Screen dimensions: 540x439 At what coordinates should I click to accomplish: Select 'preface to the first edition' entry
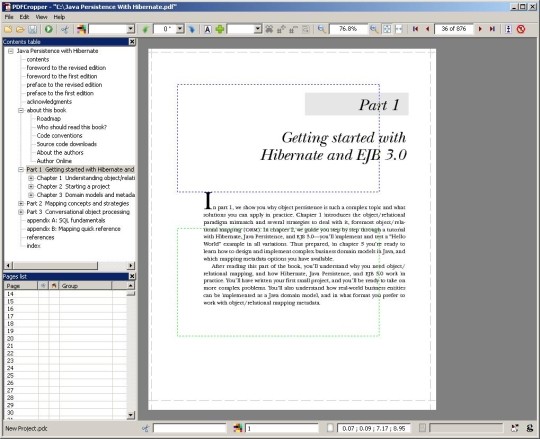click(60, 93)
